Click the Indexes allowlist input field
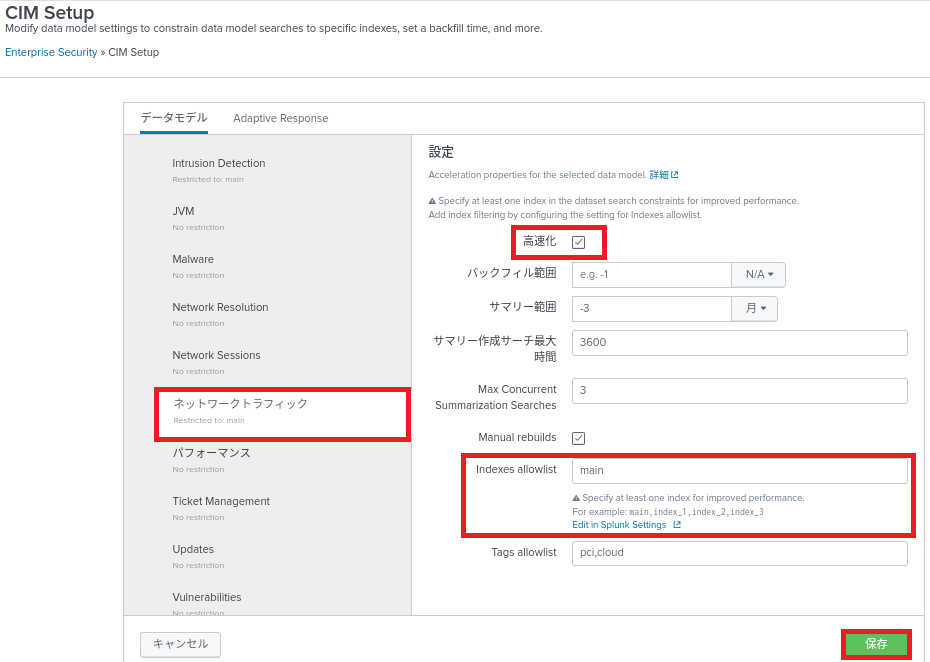This screenshot has width=930, height=662. (x=739, y=470)
